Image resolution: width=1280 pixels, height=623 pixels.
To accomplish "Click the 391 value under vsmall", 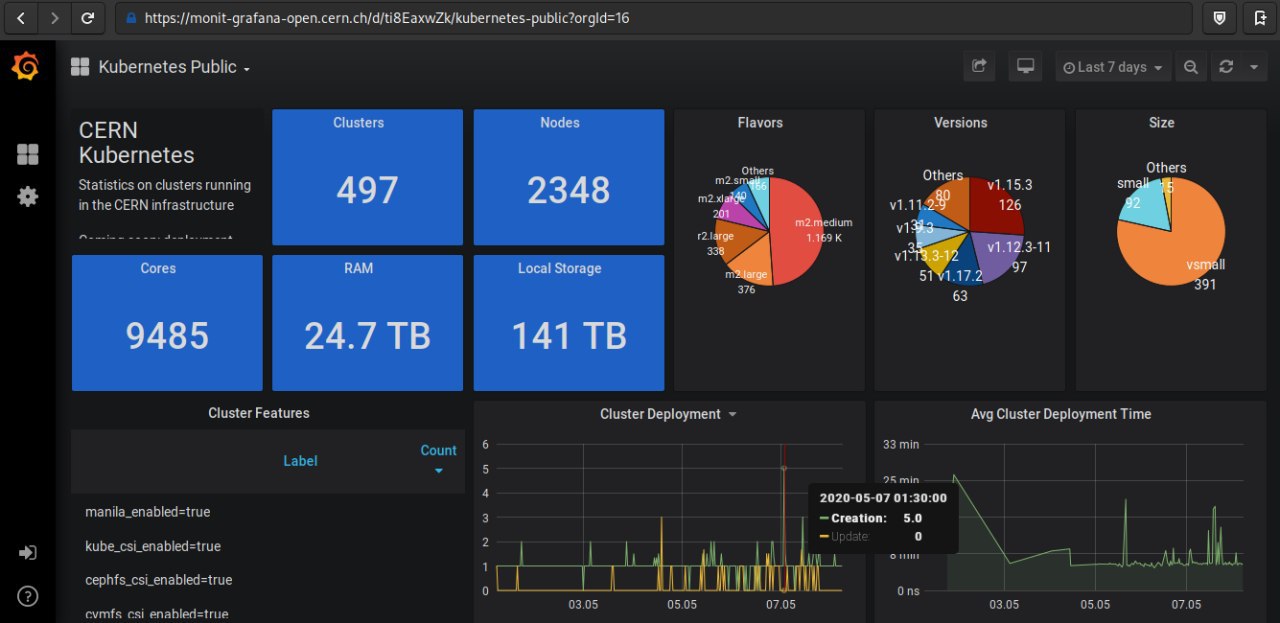I will click(x=1205, y=284).
